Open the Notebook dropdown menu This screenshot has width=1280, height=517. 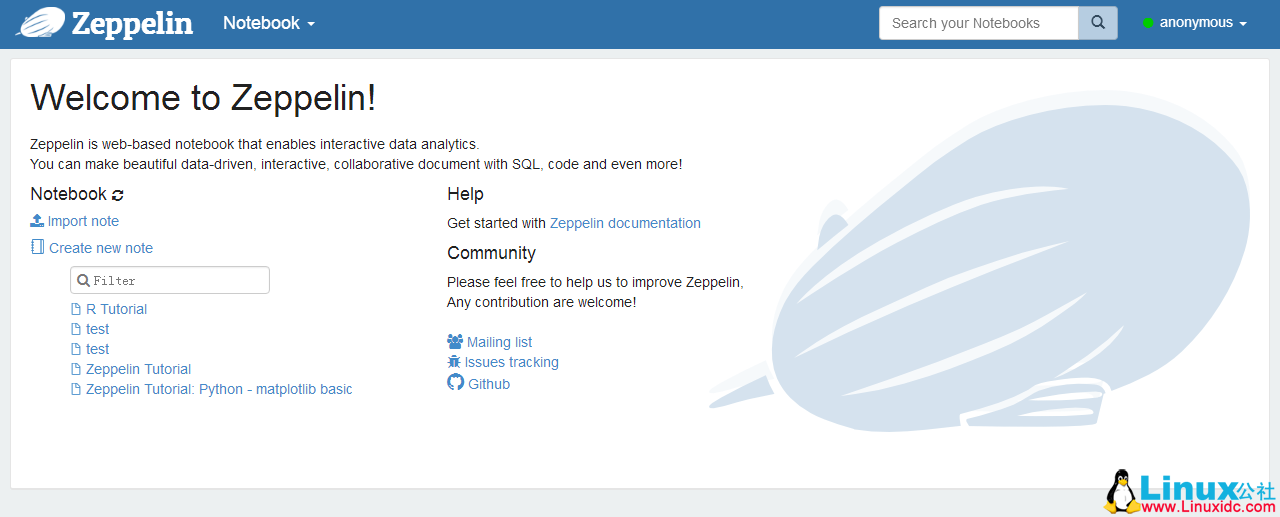point(269,23)
